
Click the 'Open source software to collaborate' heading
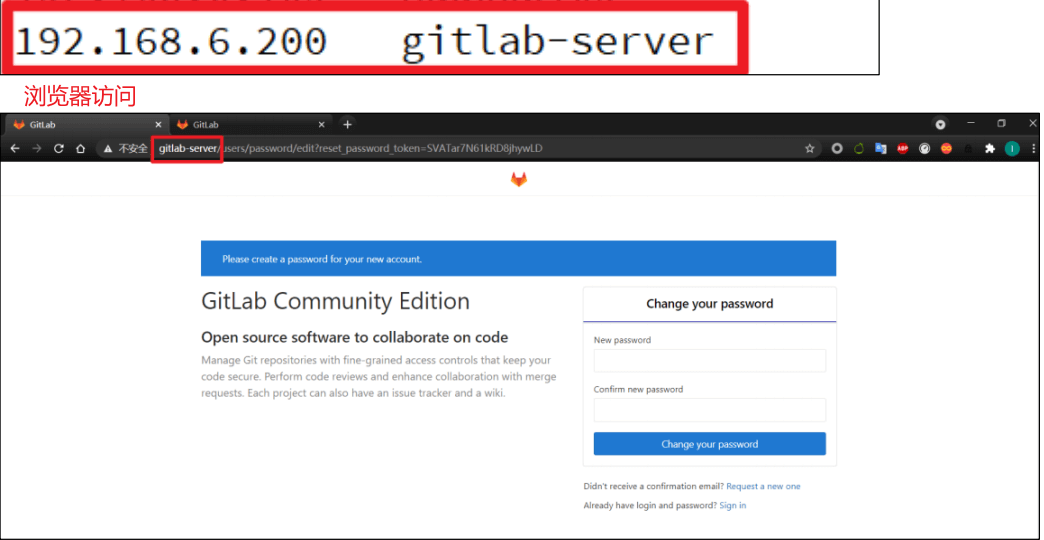[x=355, y=337]
